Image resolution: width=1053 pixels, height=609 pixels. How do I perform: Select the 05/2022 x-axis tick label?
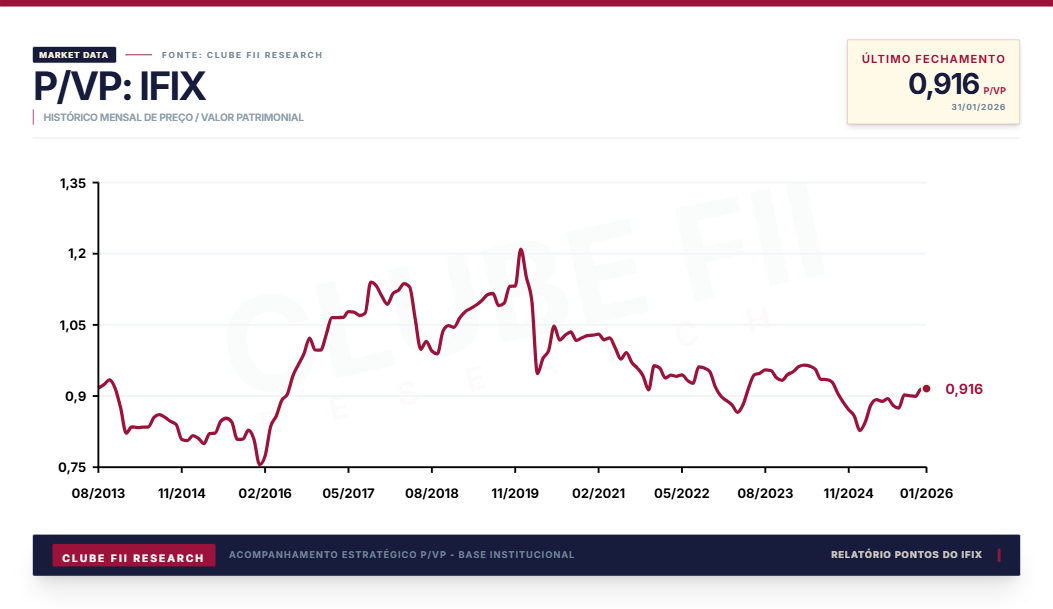(681, 493)
